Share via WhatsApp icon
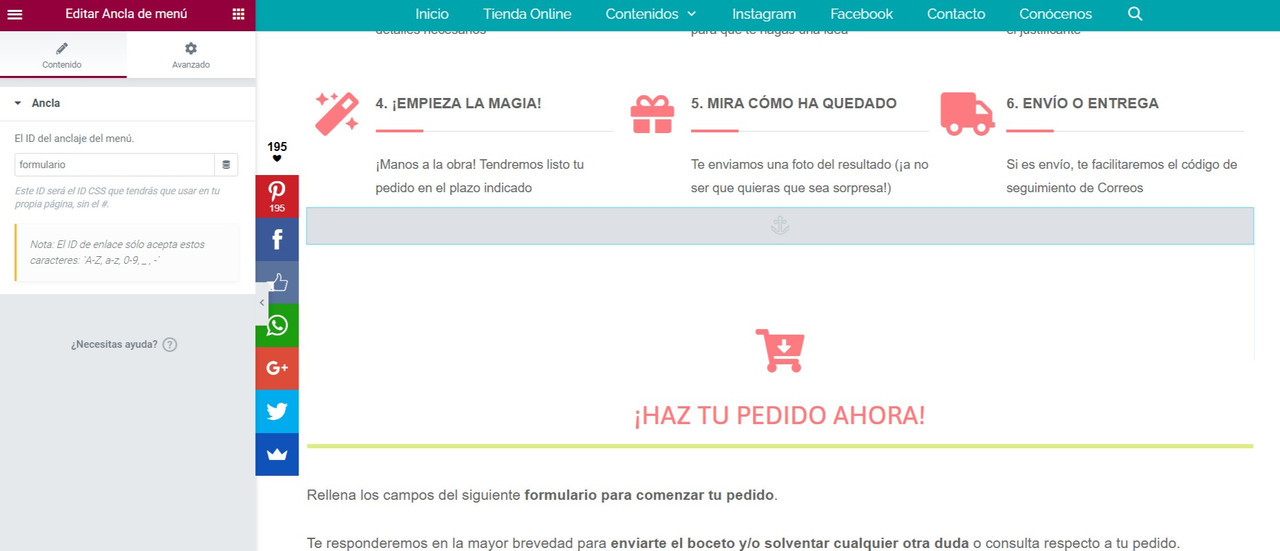Image resolution: width=1280 pixels, height=551 pixels. point(277,325)
